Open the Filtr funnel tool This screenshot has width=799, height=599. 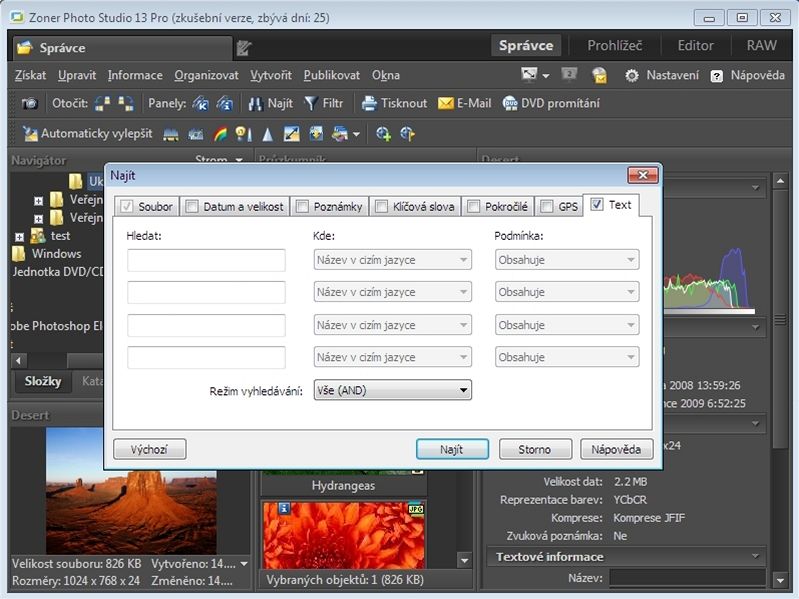(x=310, y=103)
